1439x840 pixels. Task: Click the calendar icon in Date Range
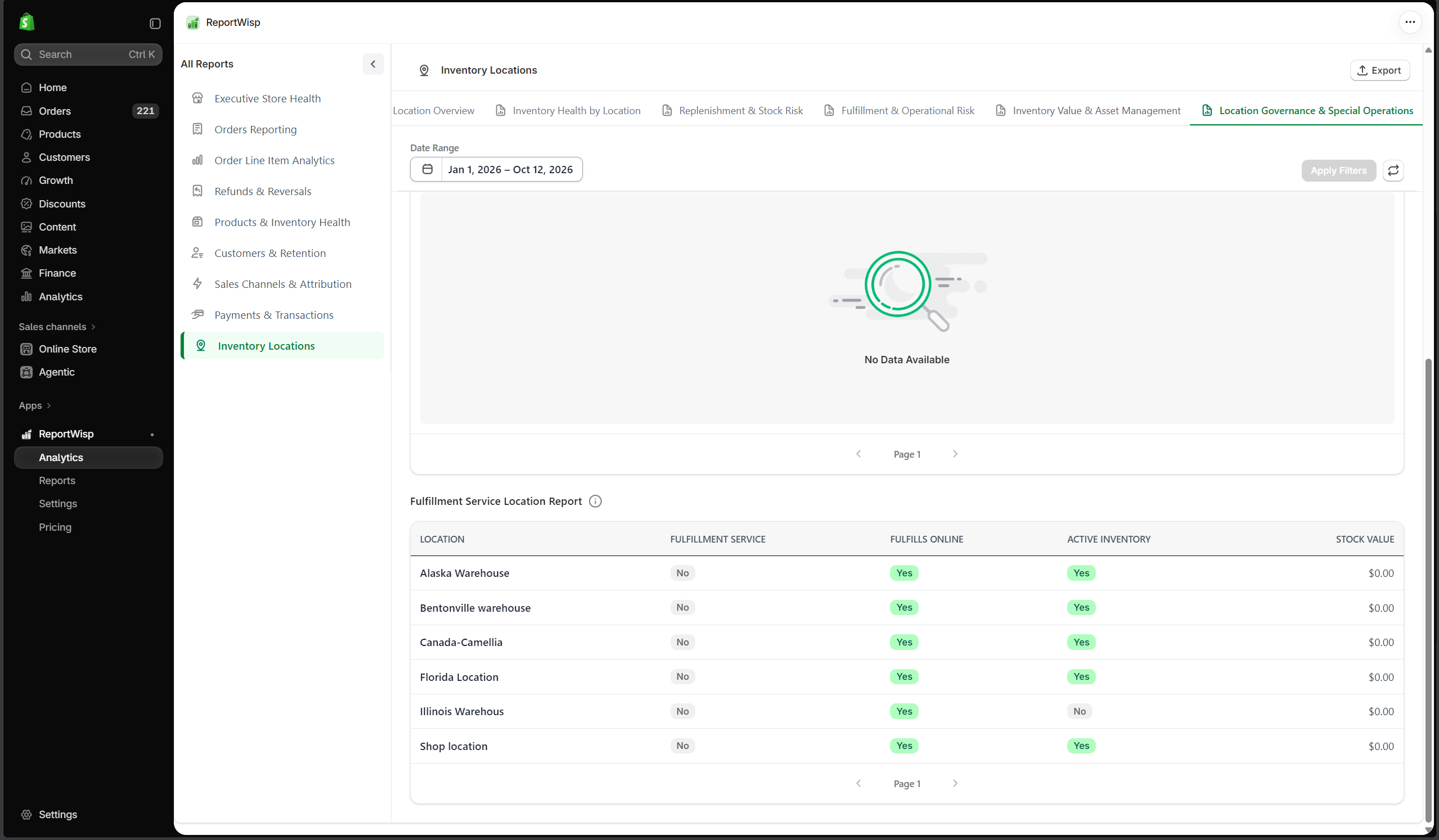(x=427, y=169)
